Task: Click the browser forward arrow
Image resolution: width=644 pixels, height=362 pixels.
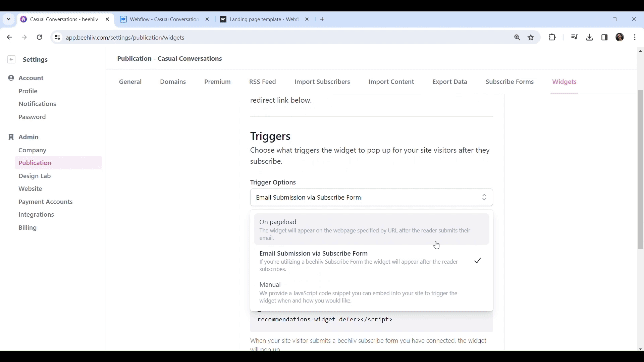Action: (x=24, y=37)
